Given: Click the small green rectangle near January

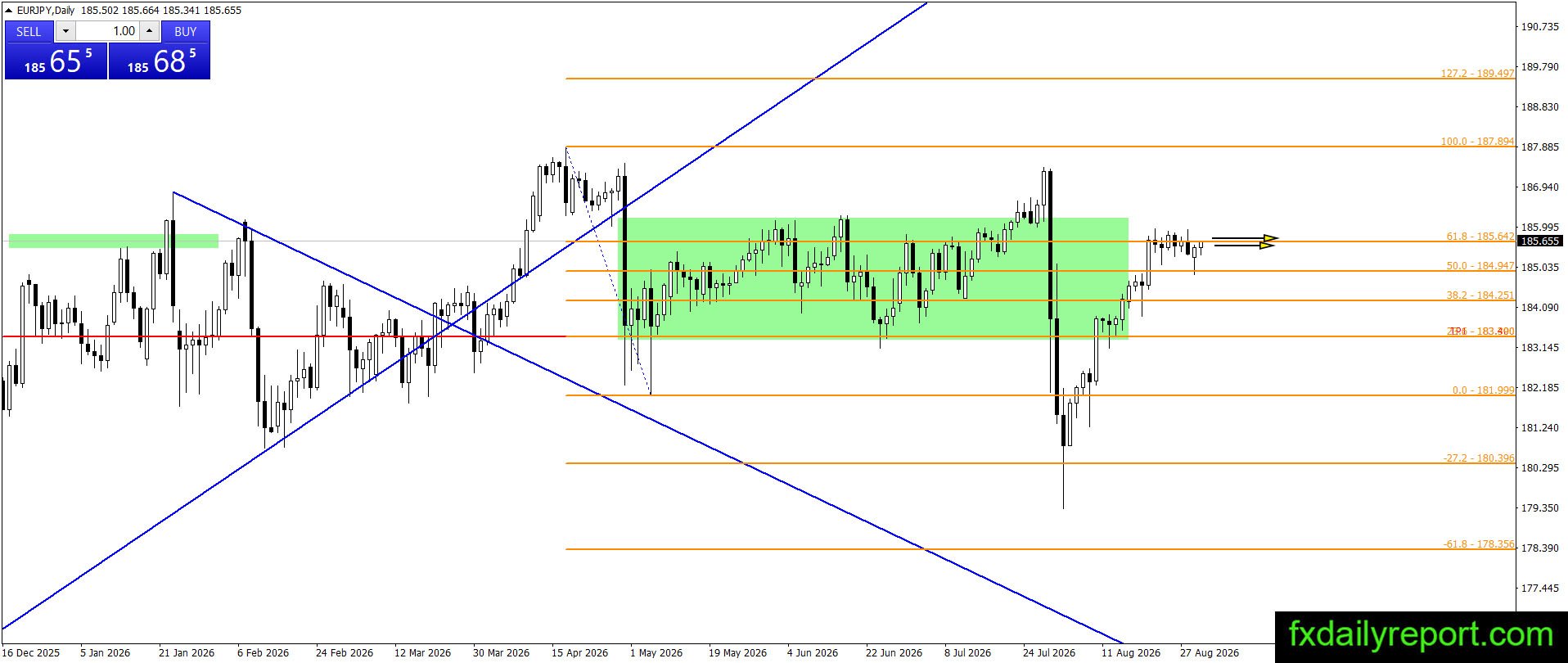Looking at the screenshot, I should [114, 241].
